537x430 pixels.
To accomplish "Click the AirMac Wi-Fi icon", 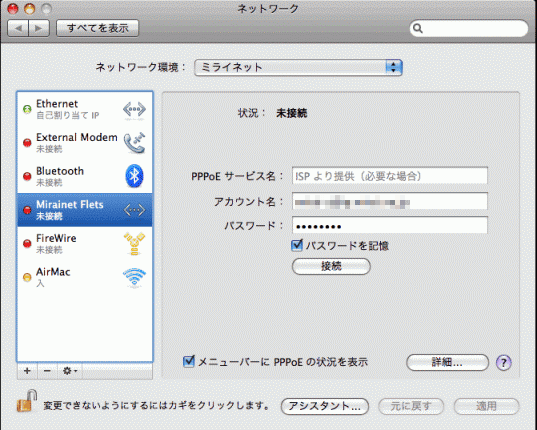I will 134,277.
